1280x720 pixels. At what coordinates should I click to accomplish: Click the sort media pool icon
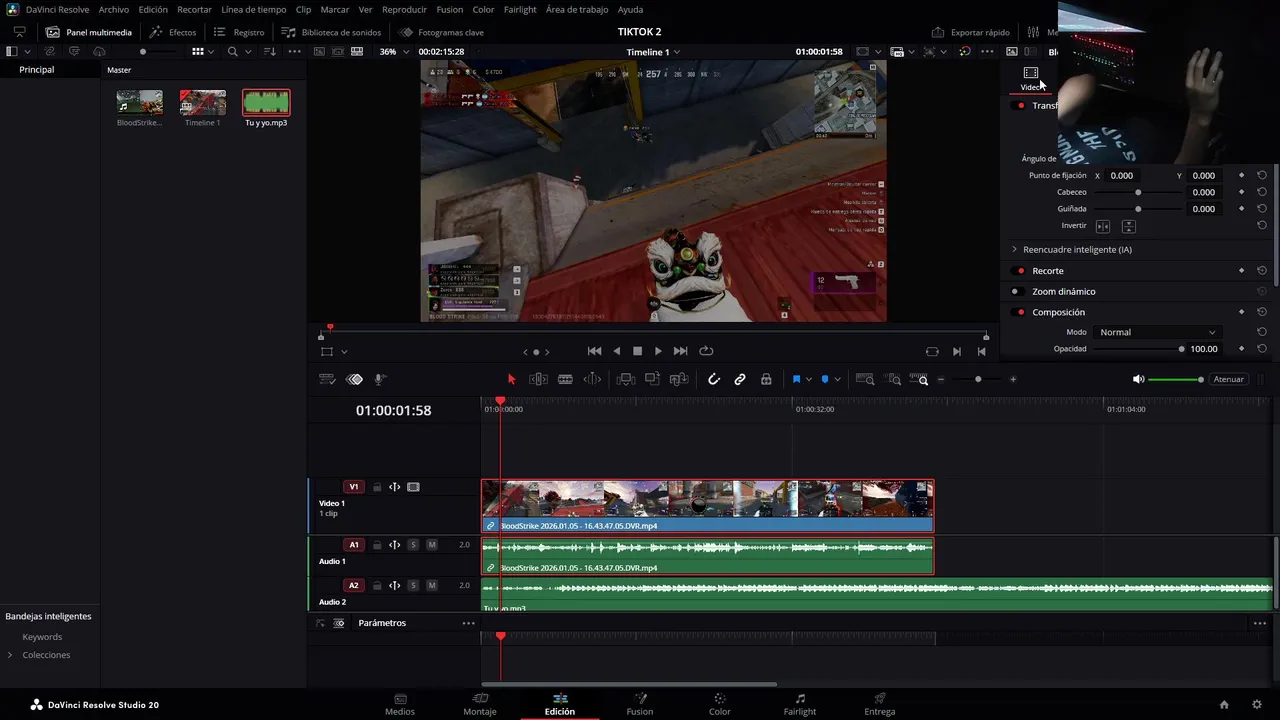pos(269,51)
